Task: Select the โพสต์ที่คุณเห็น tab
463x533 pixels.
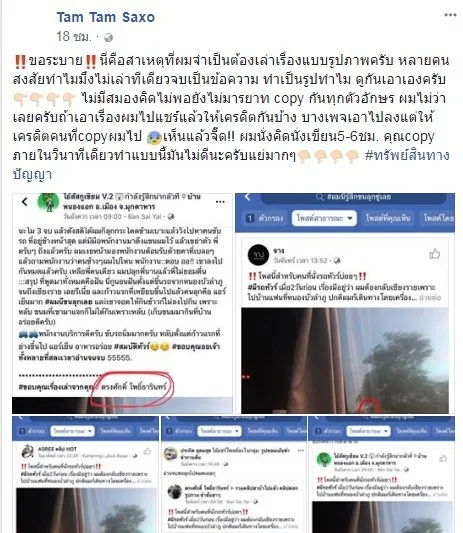Action: (x=388, y=218)
